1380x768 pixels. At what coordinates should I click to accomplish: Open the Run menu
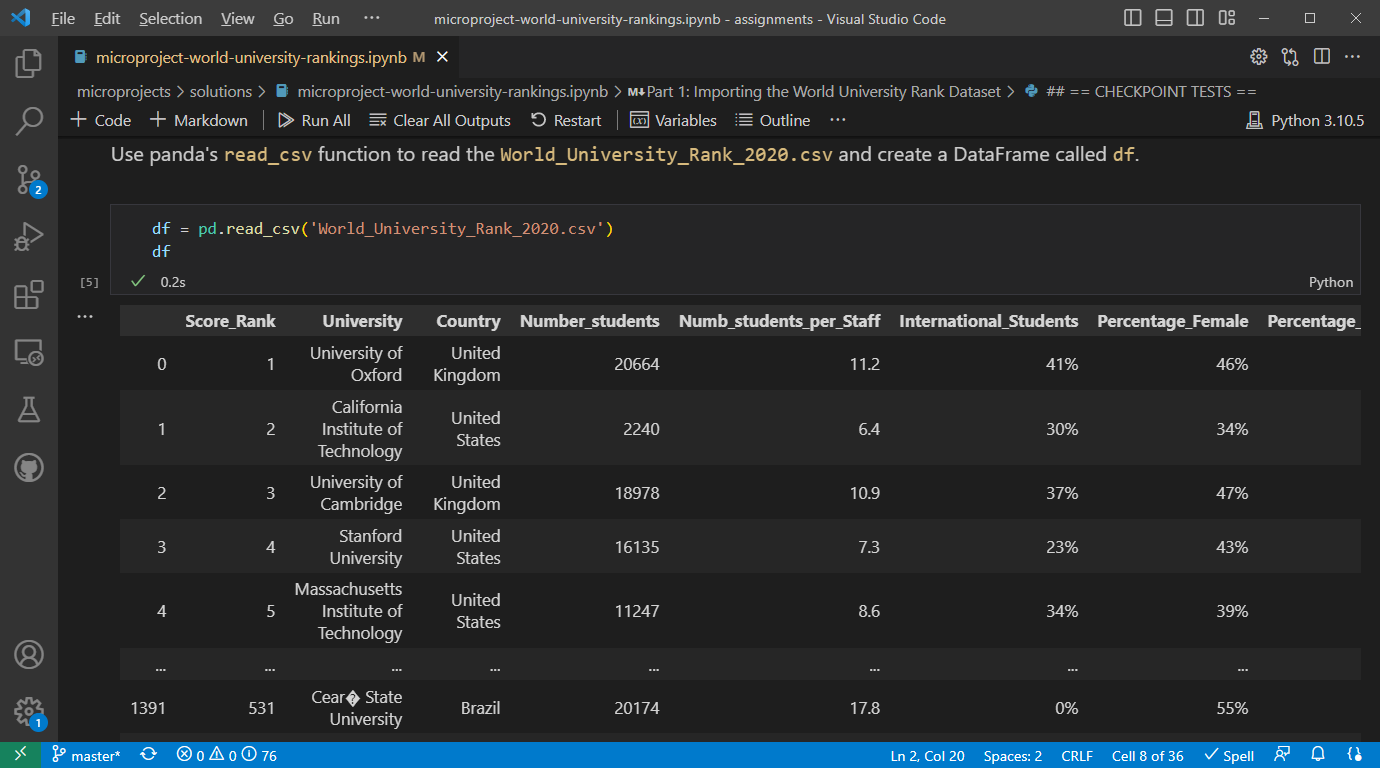(326, 18)
